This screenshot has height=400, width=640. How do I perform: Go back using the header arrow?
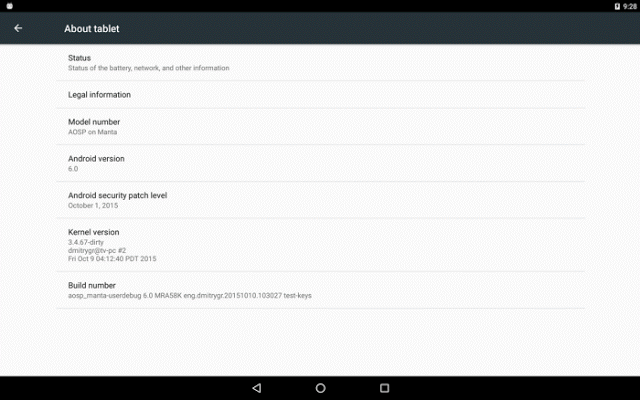(x=18, y=28)
